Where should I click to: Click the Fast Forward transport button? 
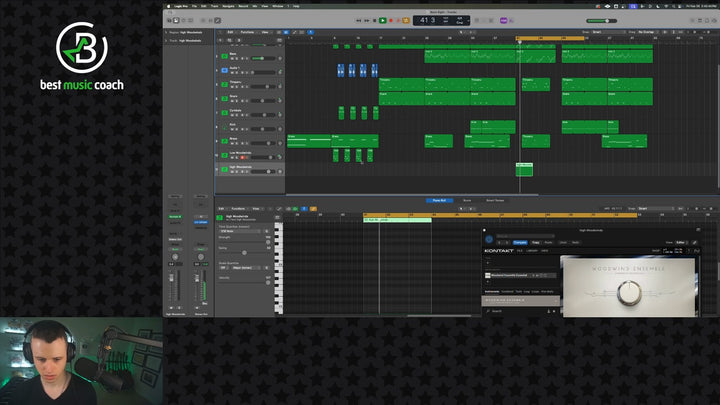coord(366,21)
